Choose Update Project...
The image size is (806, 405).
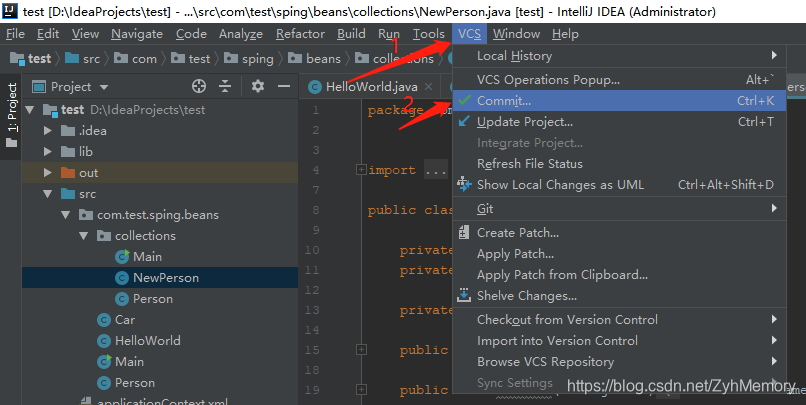pyautogui.click(x=619, y=122)
